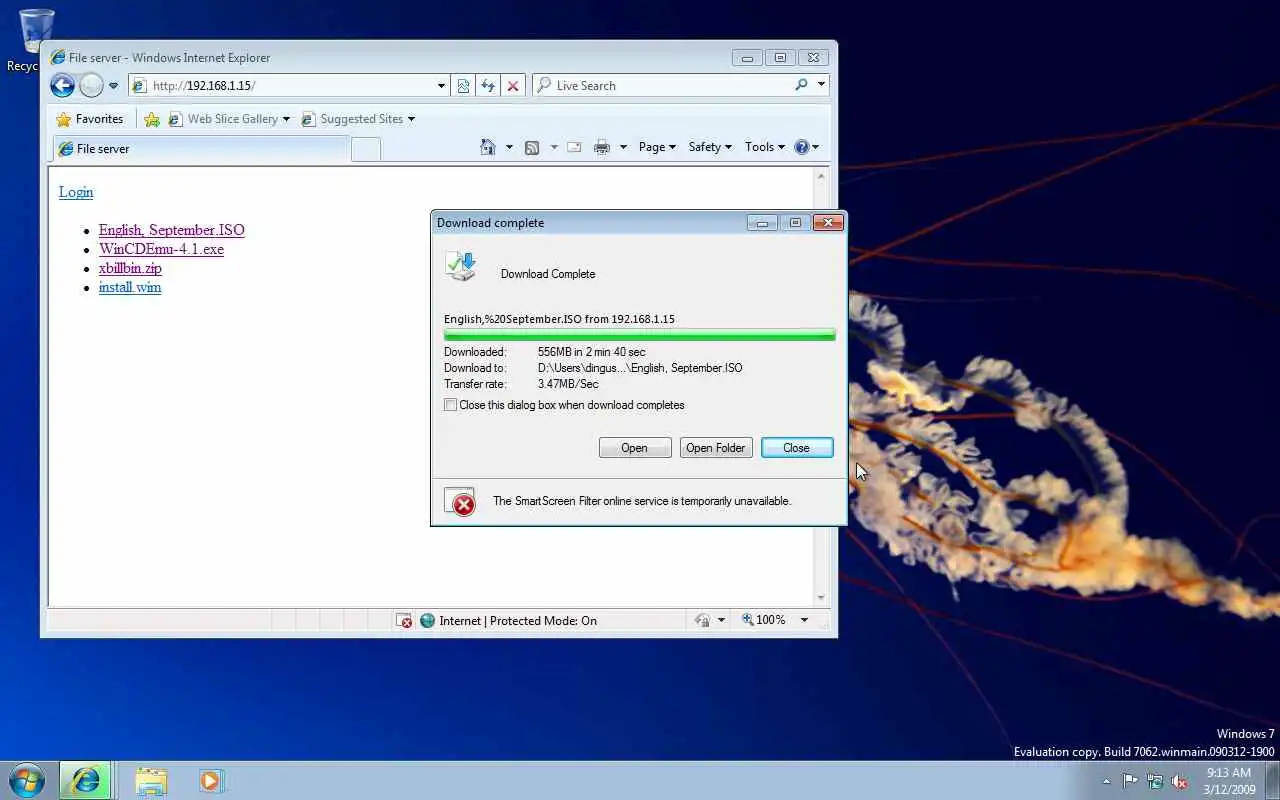Toggle the Compatibility View icon
This screenshot has width=1280, height=800.
[463, 86]
